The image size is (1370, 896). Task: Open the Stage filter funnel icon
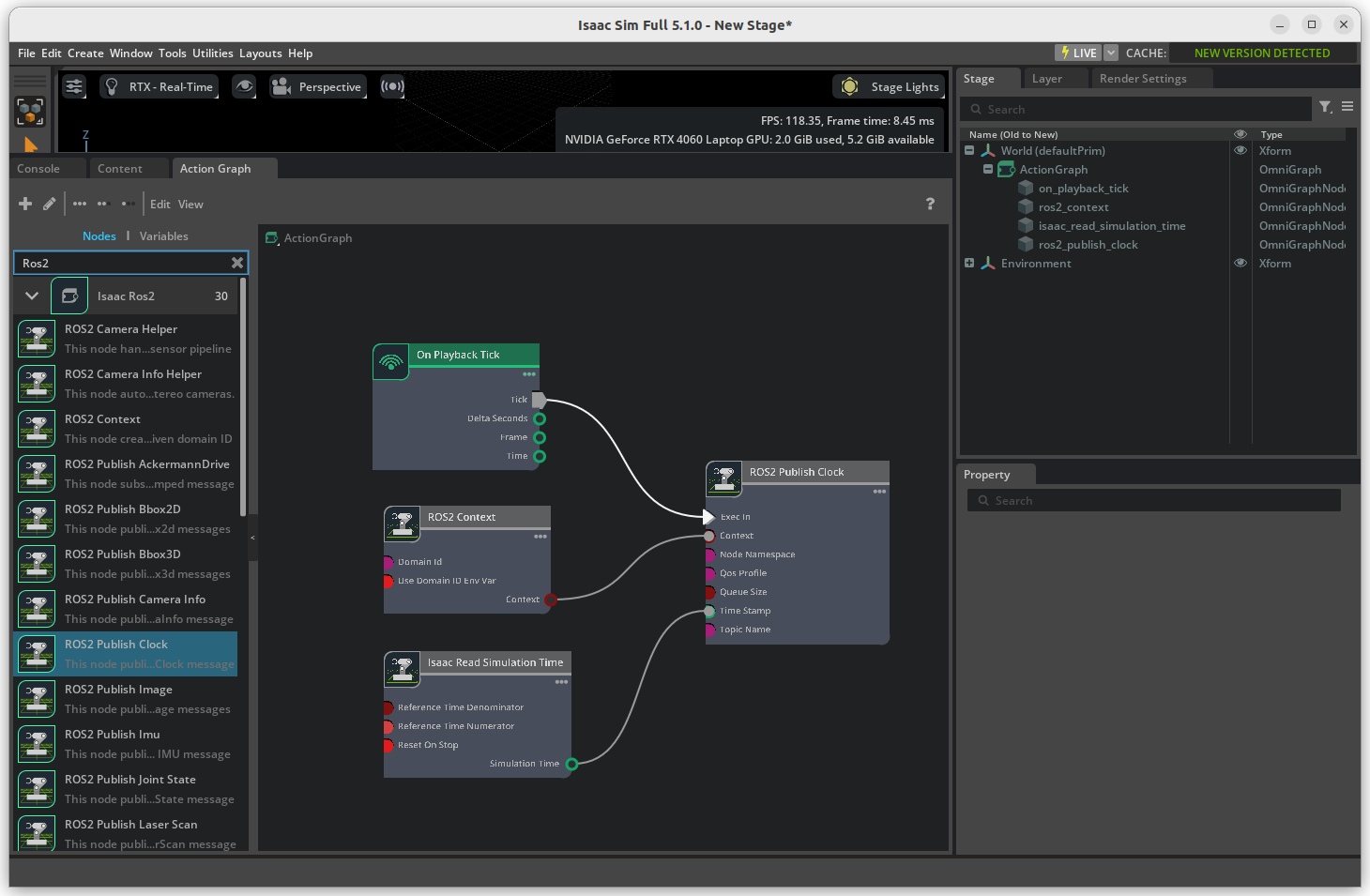tap(1325, 107)
